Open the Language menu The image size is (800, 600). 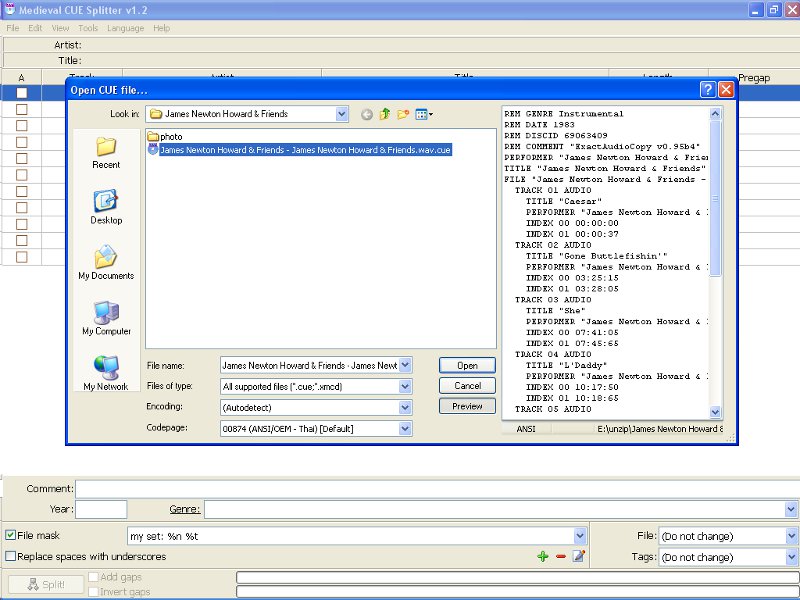point(126,28)
